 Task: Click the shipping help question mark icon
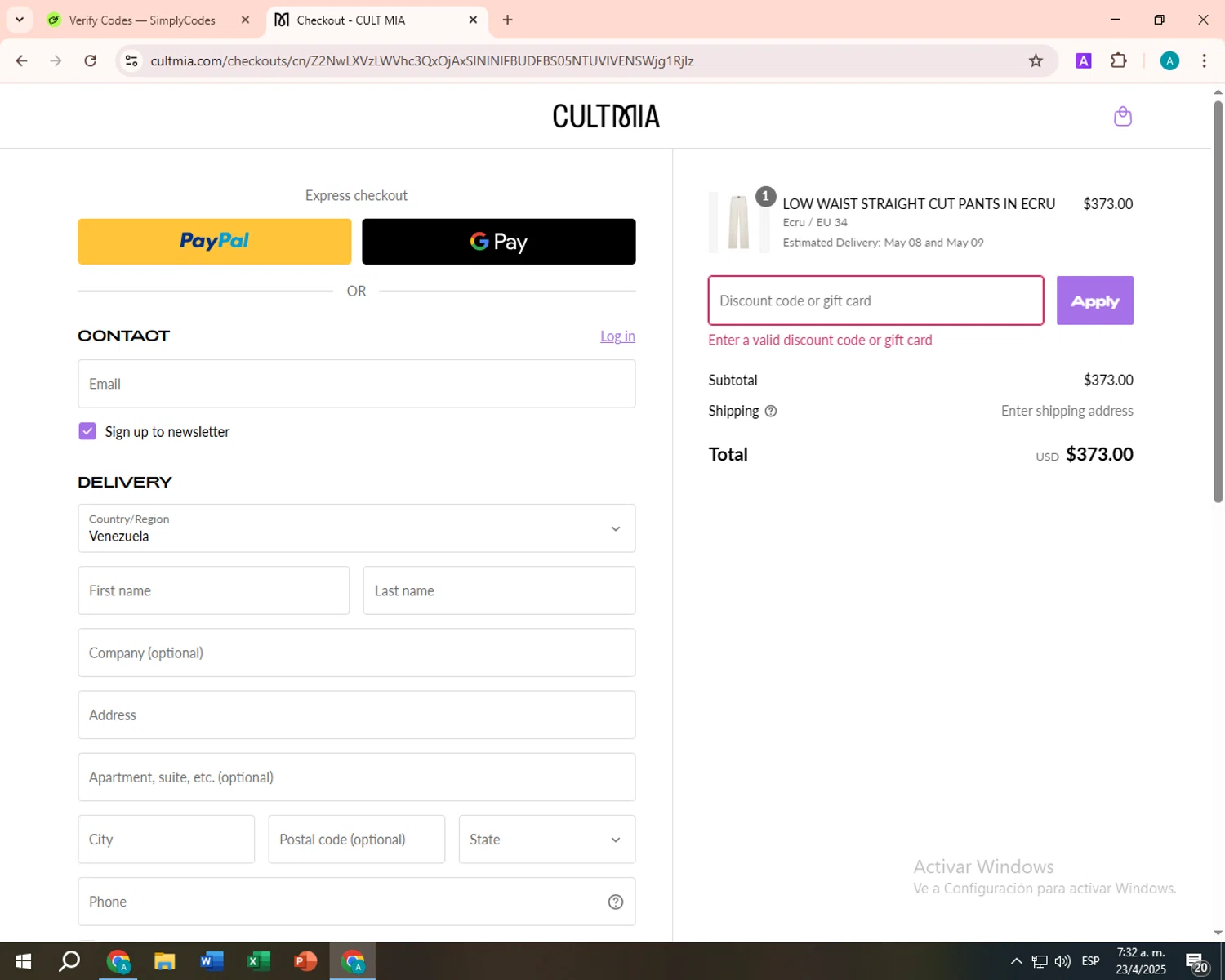(x=771, y=411)
